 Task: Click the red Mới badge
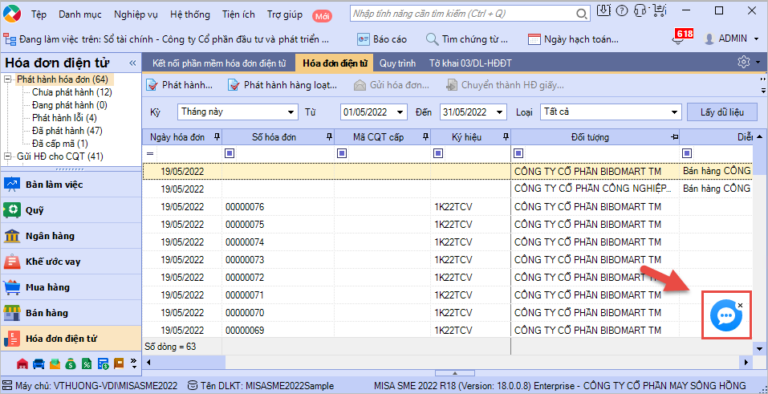pos(322,16)
